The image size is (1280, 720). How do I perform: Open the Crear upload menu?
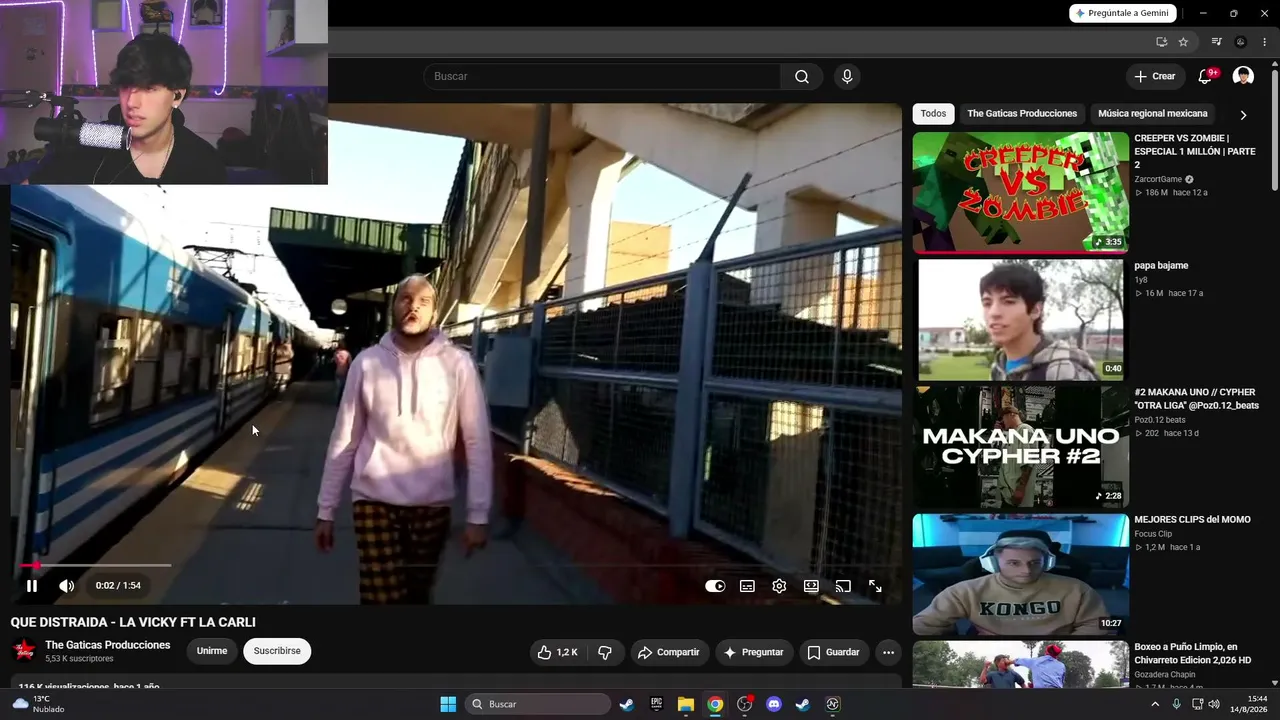pyautogui.click(x=1155, y=76)
